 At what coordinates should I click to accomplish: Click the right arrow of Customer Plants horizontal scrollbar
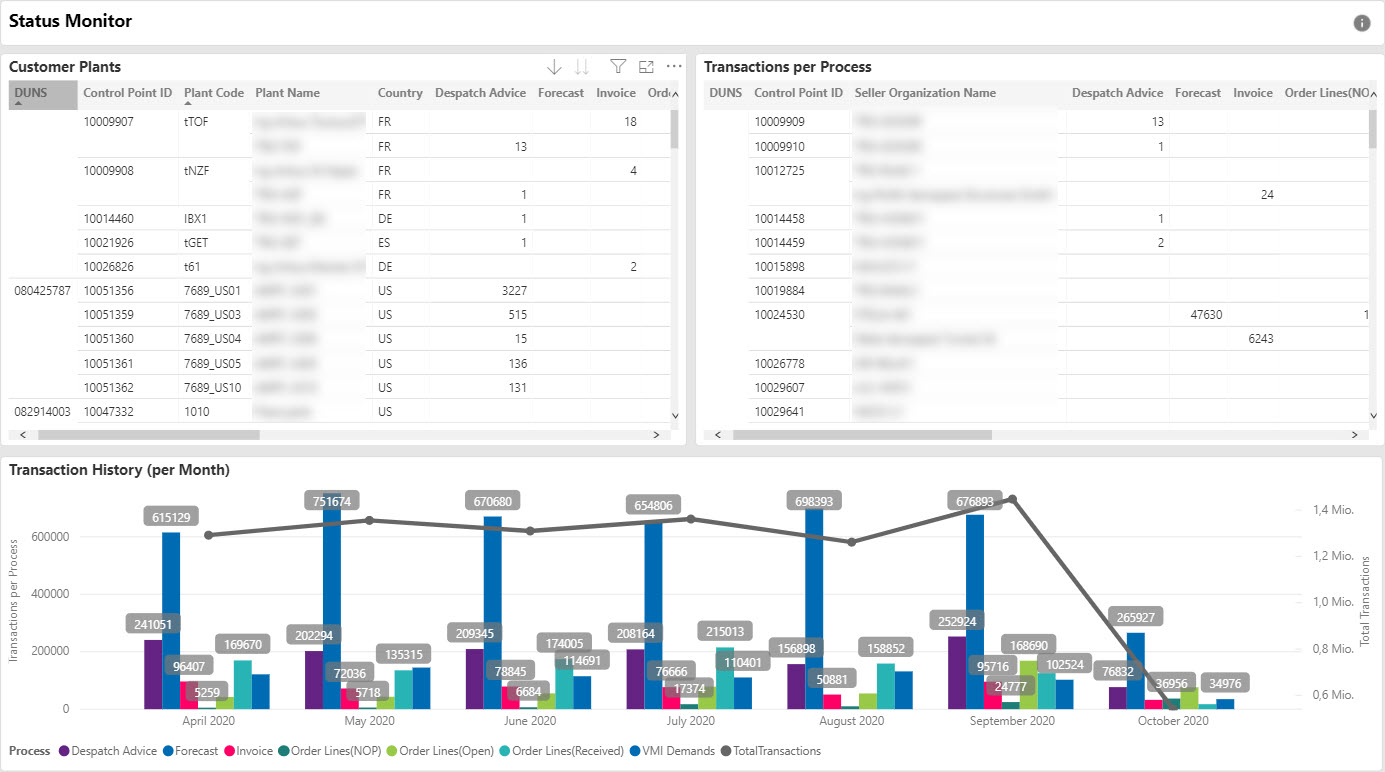pos(656,435)
